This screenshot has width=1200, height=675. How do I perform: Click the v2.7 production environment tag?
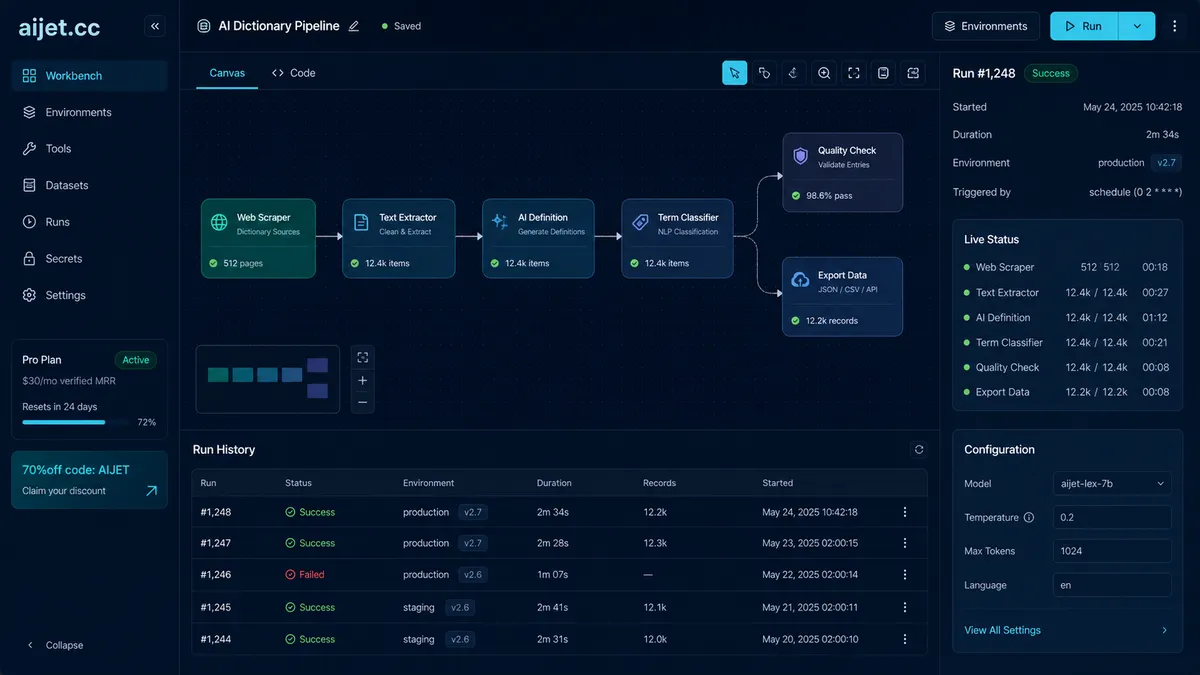(1167, 163)
